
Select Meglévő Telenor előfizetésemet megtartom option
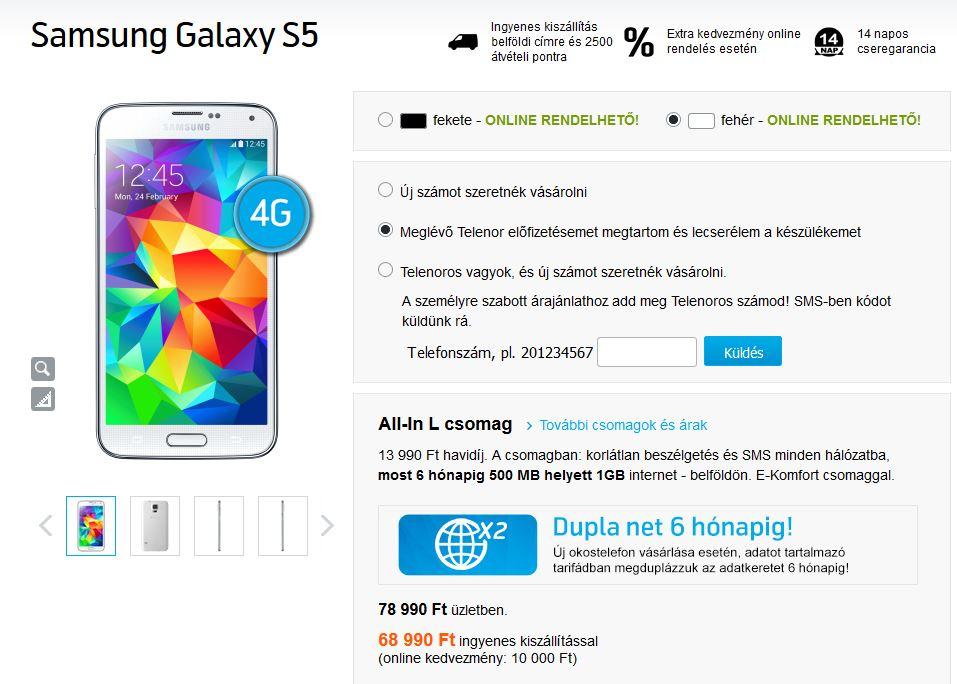(385, 230)
